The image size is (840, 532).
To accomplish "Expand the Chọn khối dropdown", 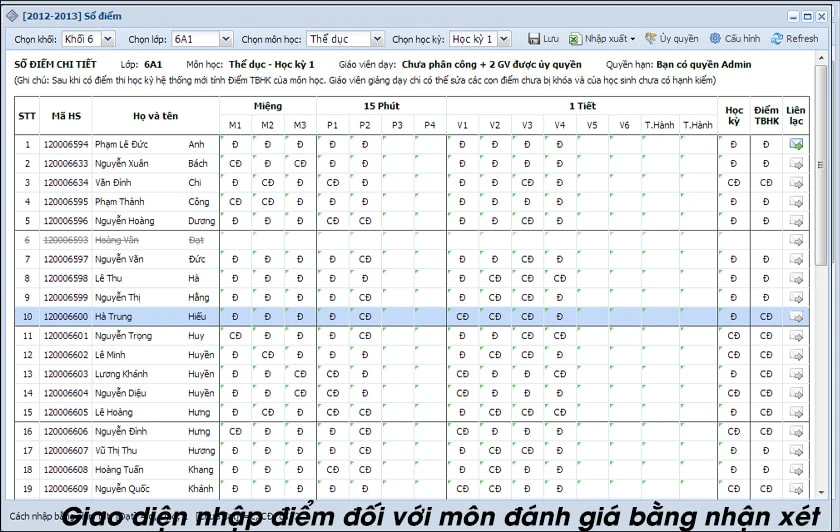I will (x=108, y=39).
